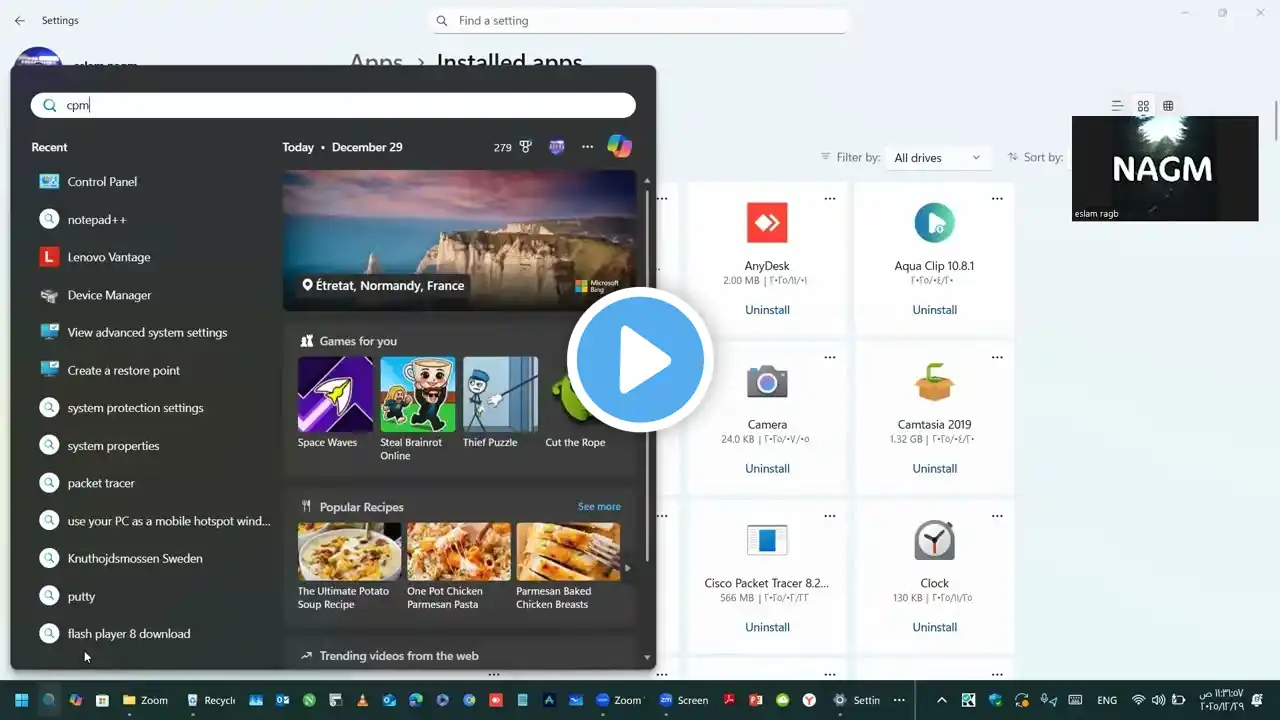Go back using Settings back arrow
1280x720 pixels.
pos(20,20)
